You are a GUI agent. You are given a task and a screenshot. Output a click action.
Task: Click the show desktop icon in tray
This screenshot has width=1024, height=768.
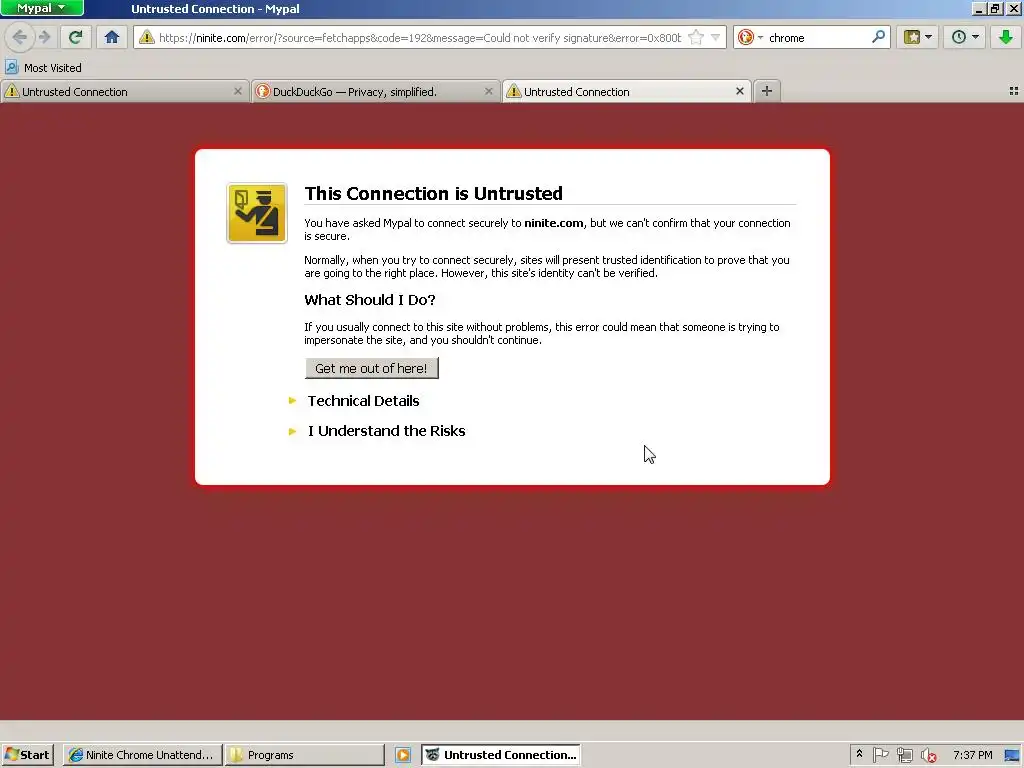1012,755
